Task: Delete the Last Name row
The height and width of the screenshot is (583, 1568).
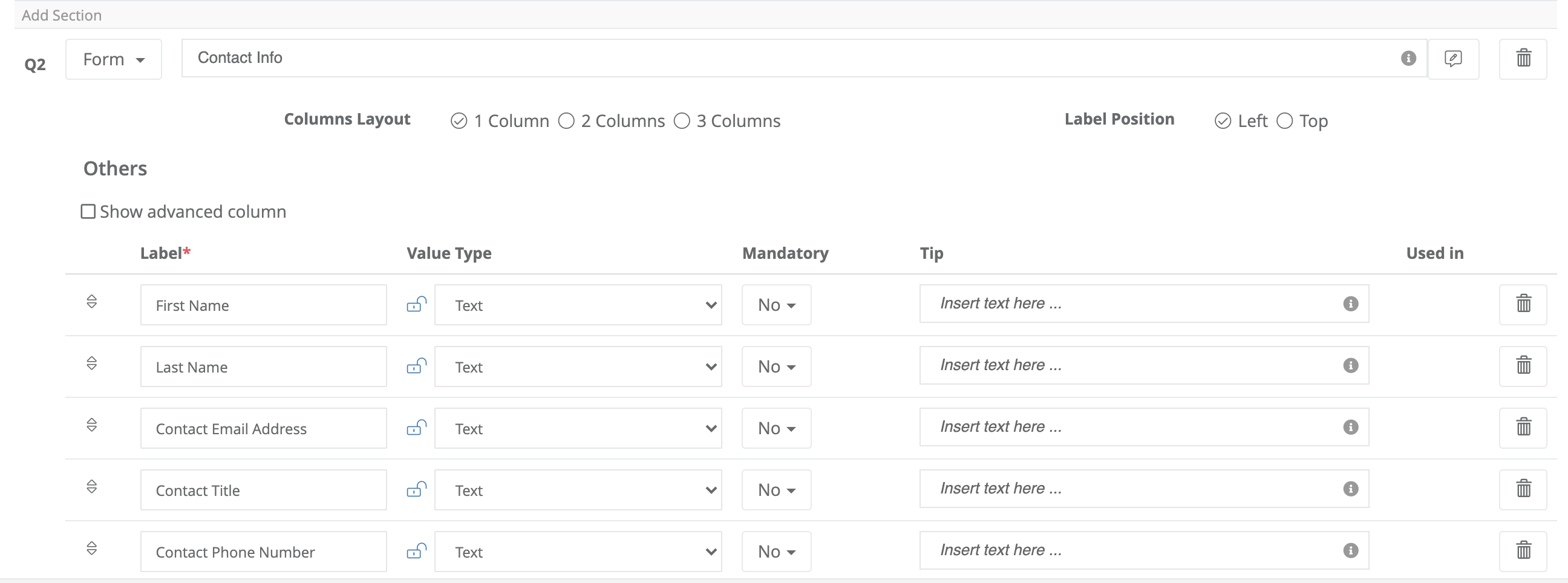Action: (x=1523, y=366)
